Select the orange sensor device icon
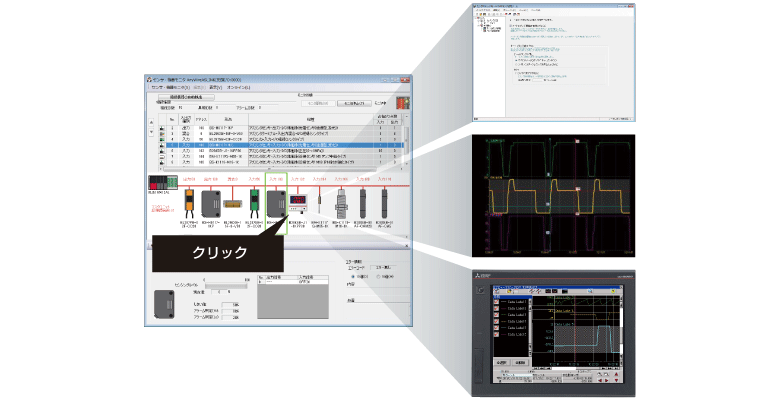 (x=188, y=200)
